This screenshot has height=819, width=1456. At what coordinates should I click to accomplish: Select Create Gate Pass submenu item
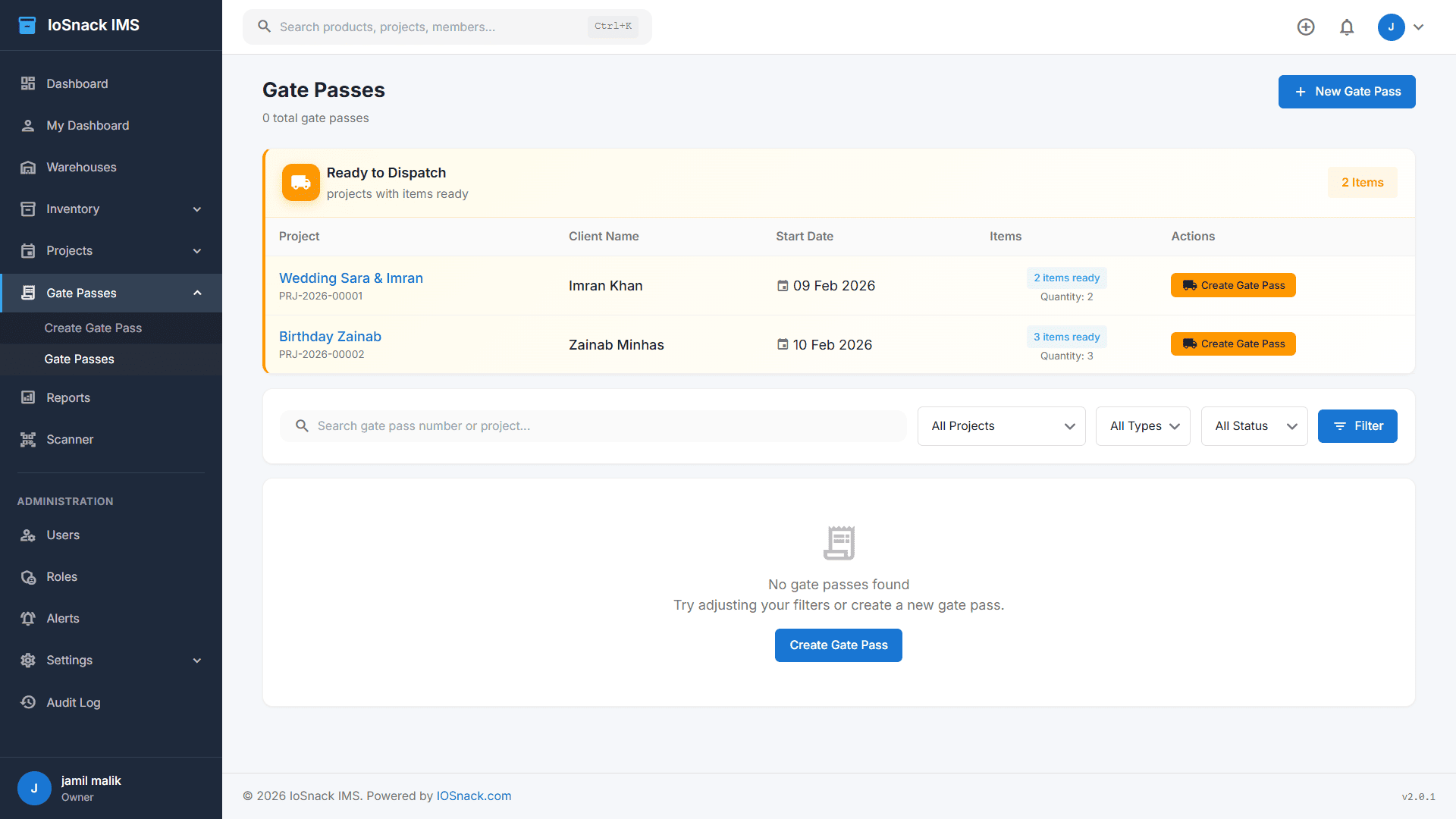tap(93, 328)
